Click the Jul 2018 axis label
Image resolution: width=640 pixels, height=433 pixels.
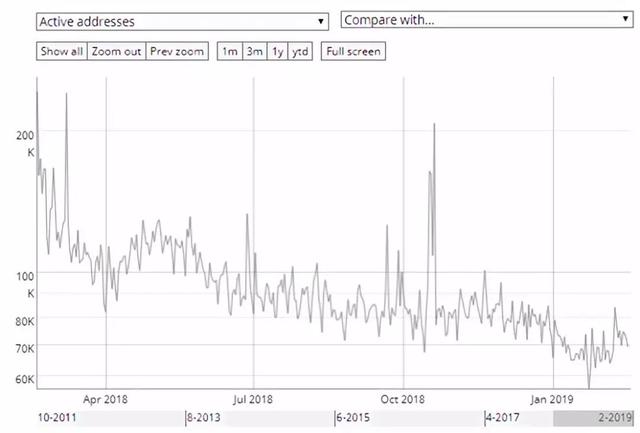253,398
